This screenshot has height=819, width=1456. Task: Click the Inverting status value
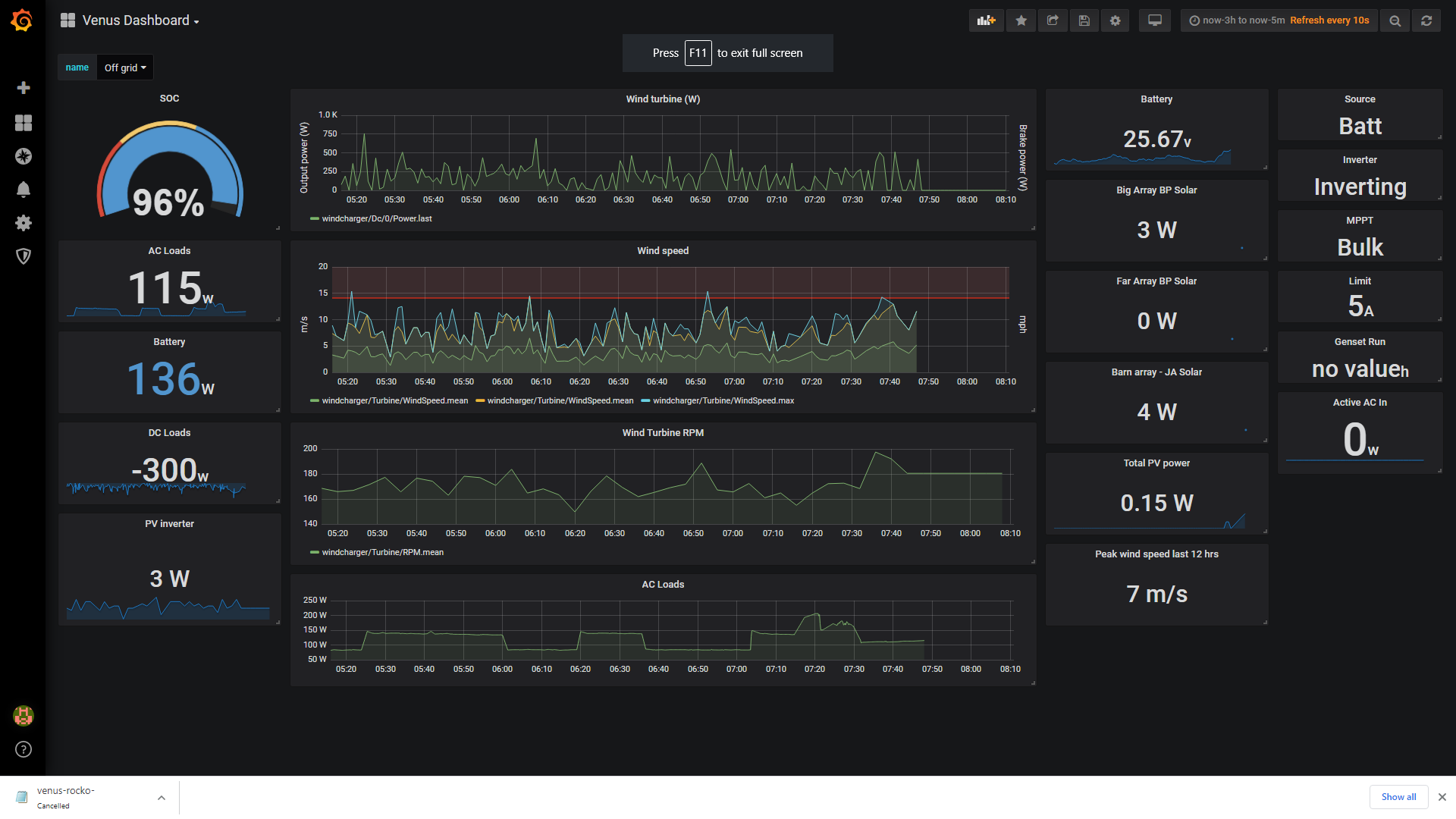point(1360,187)
